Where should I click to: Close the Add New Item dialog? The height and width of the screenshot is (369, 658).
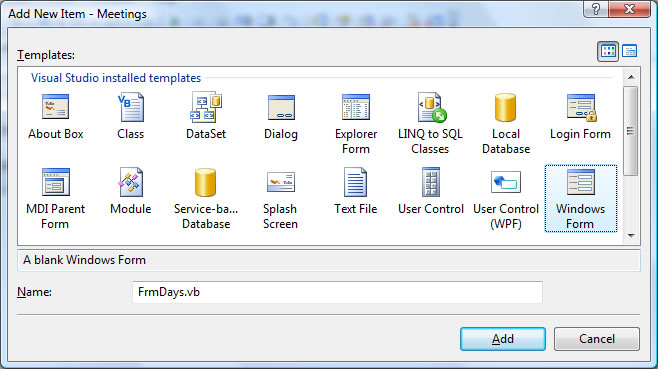[x=629, y=9]
